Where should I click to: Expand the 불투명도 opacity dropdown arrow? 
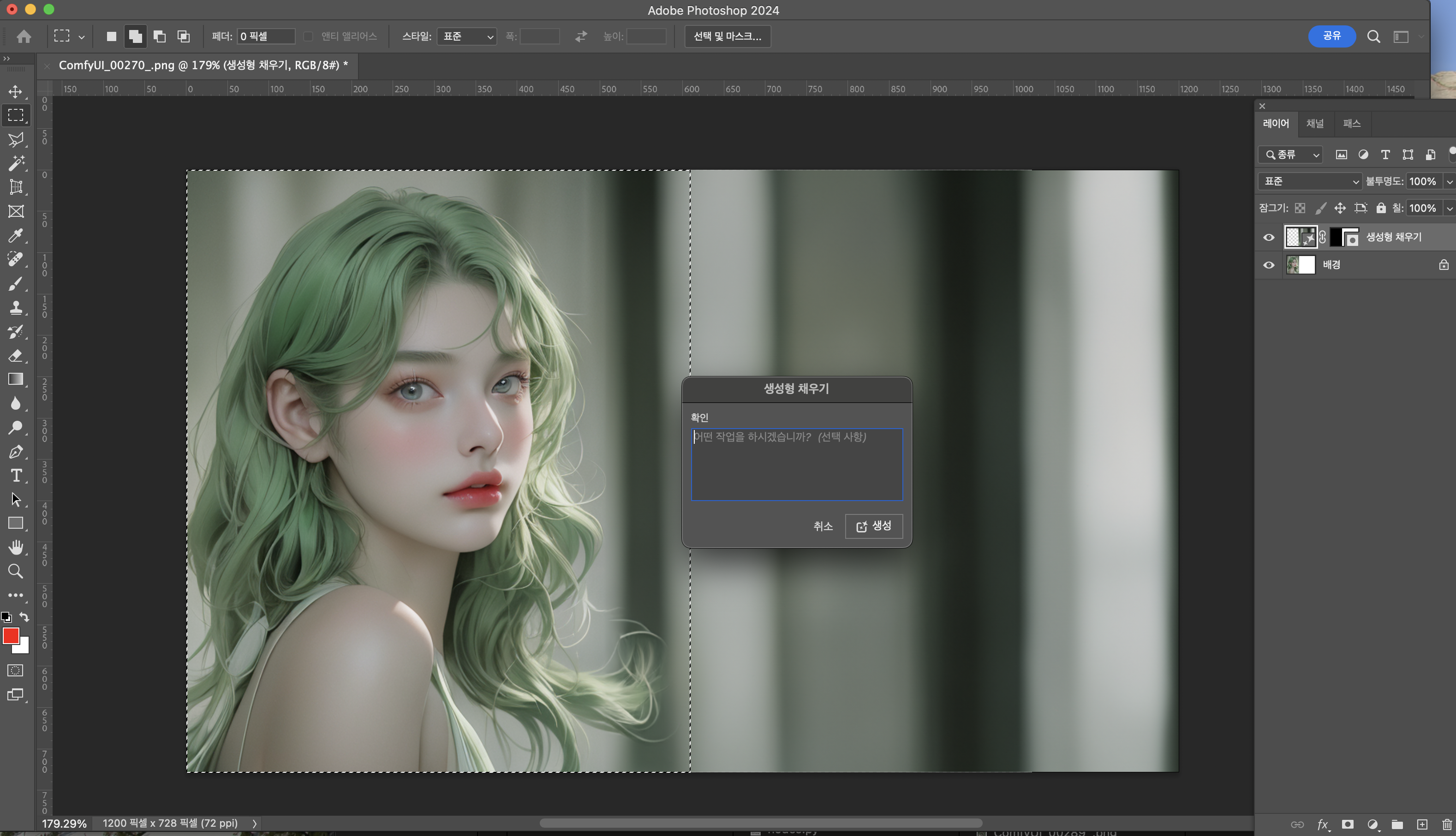[1449, 181]
